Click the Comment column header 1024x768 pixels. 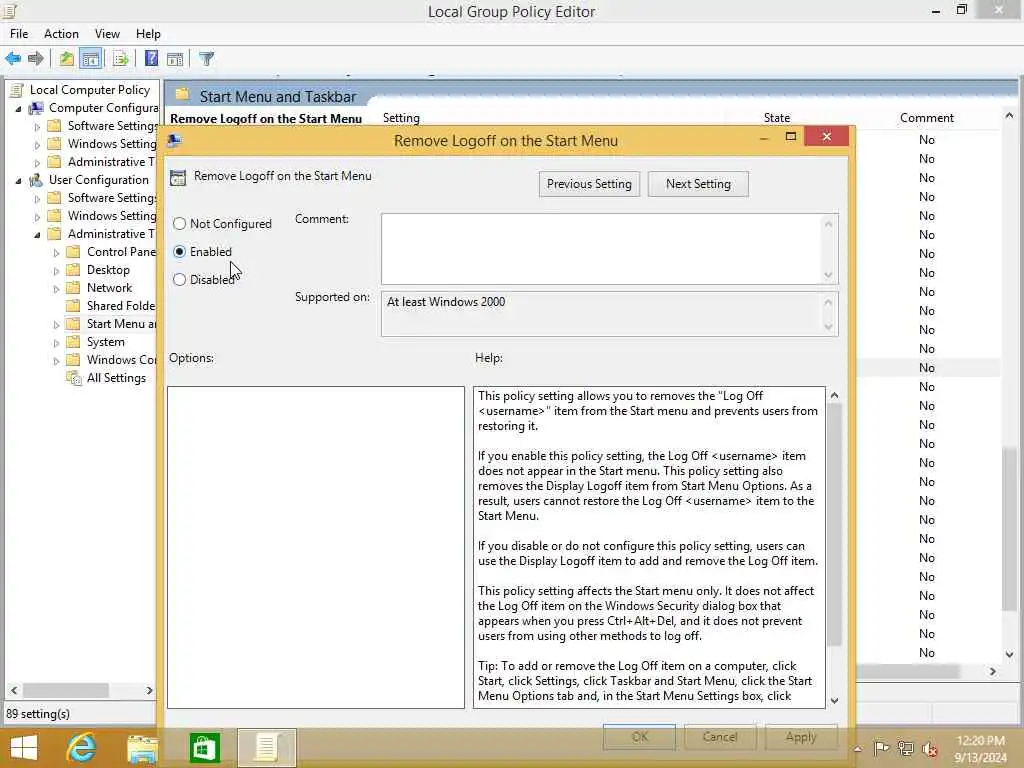coord(927,118)
